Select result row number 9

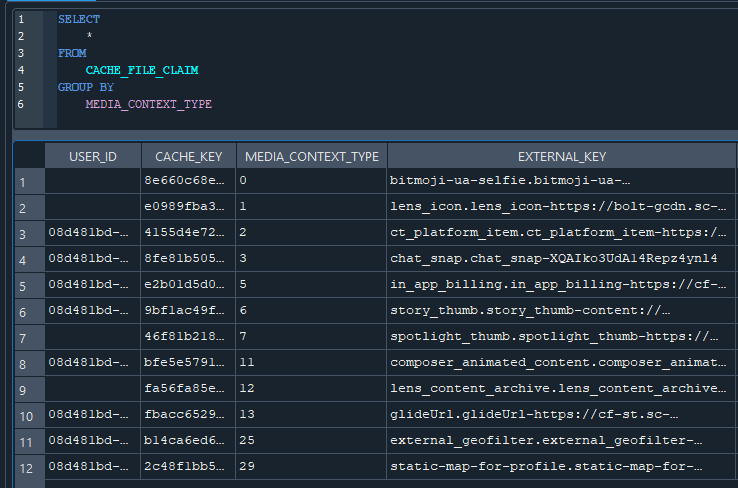[x=30, y=389]
